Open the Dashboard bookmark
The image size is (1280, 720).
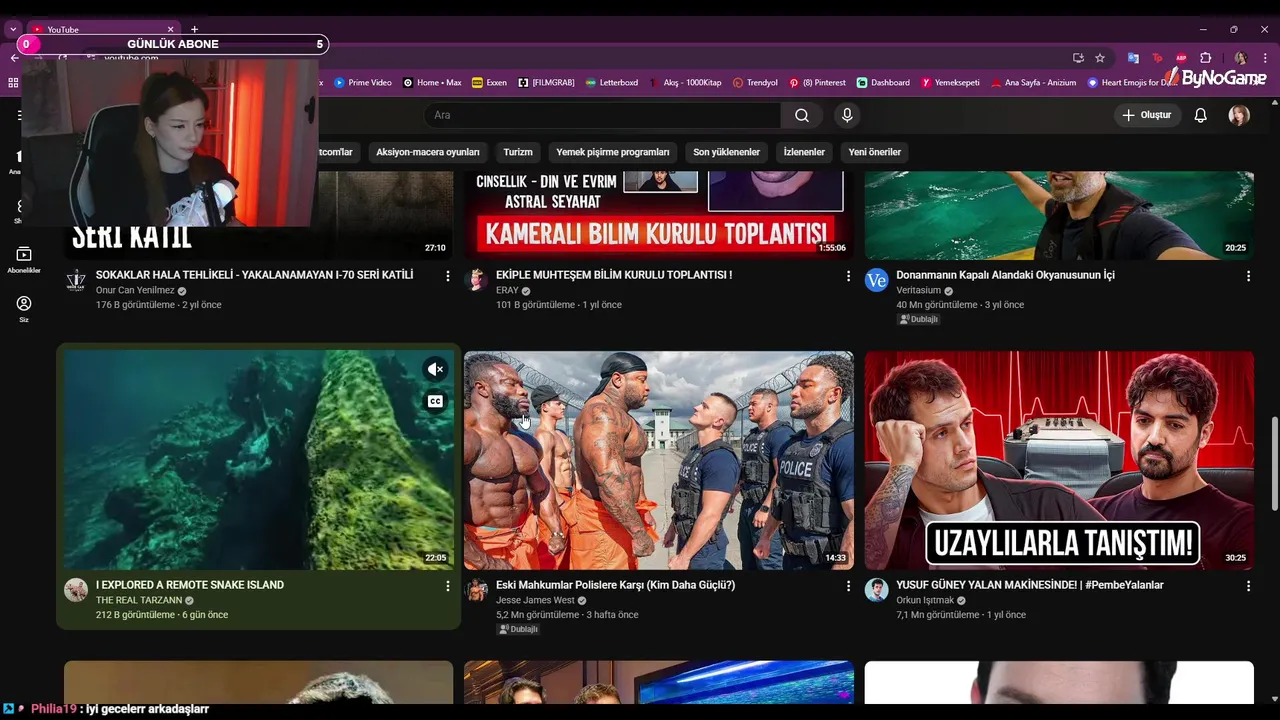[x=883, y=83]
